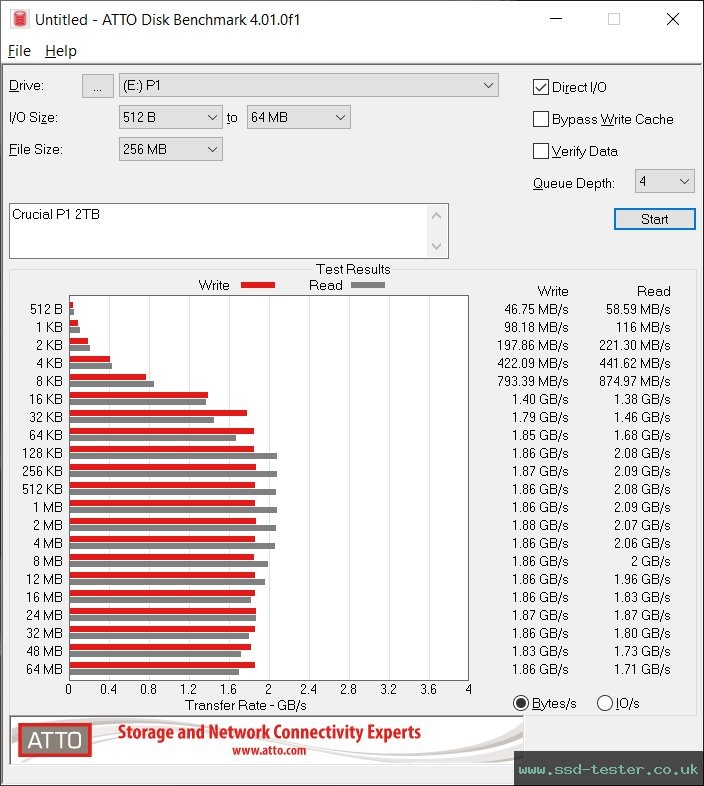Click the 1 KB read value 116 MB/s
Screen dimensions: 704x786
643,327
